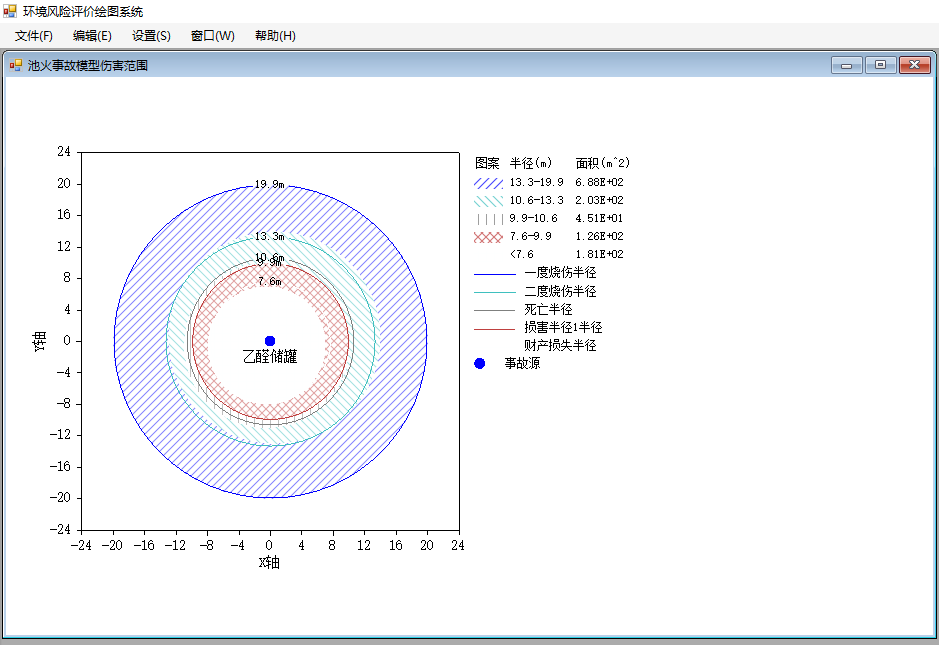Click the 一度烧伤半径 legend text

561,273
